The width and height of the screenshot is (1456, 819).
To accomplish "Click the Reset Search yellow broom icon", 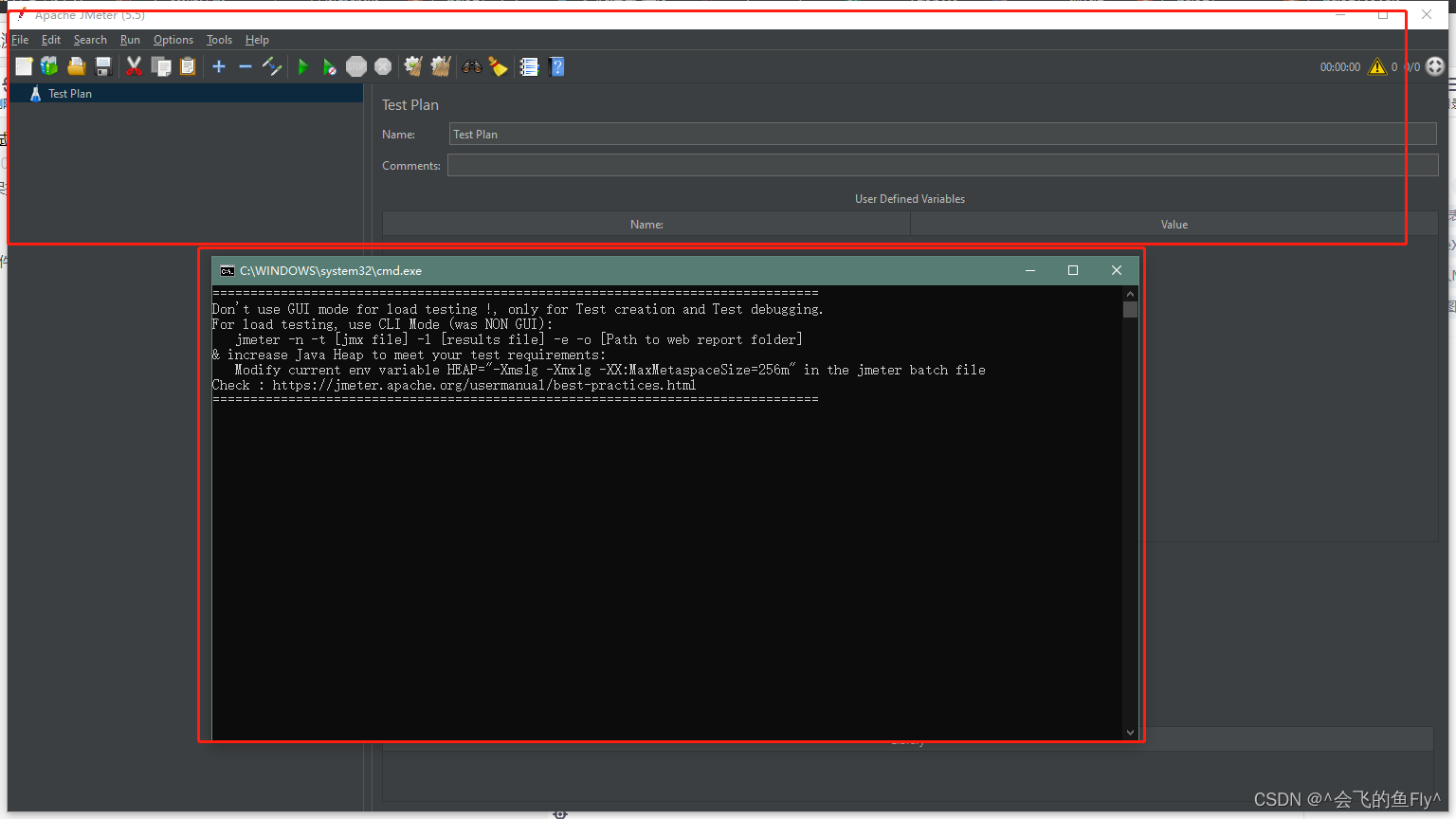I will coord(498,66).
